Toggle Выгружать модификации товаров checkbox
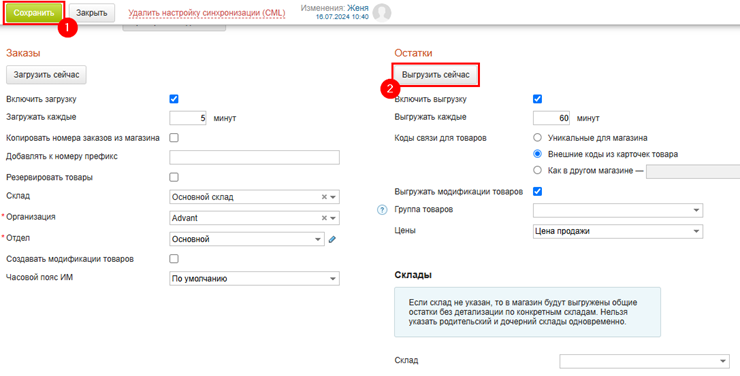 (x=537, y=192)
